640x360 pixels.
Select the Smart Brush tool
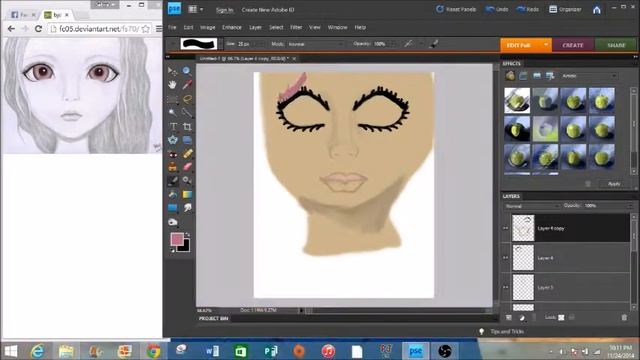187,180
